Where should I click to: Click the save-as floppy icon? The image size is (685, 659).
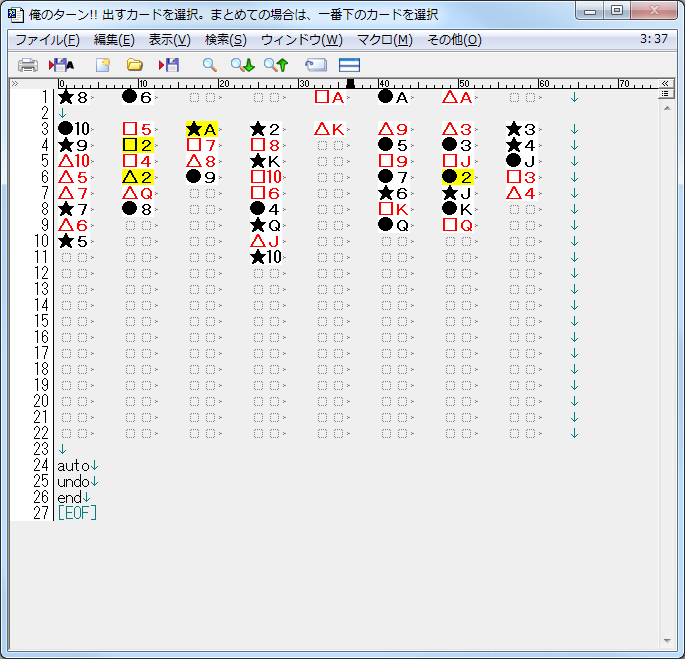click(62, 65)
